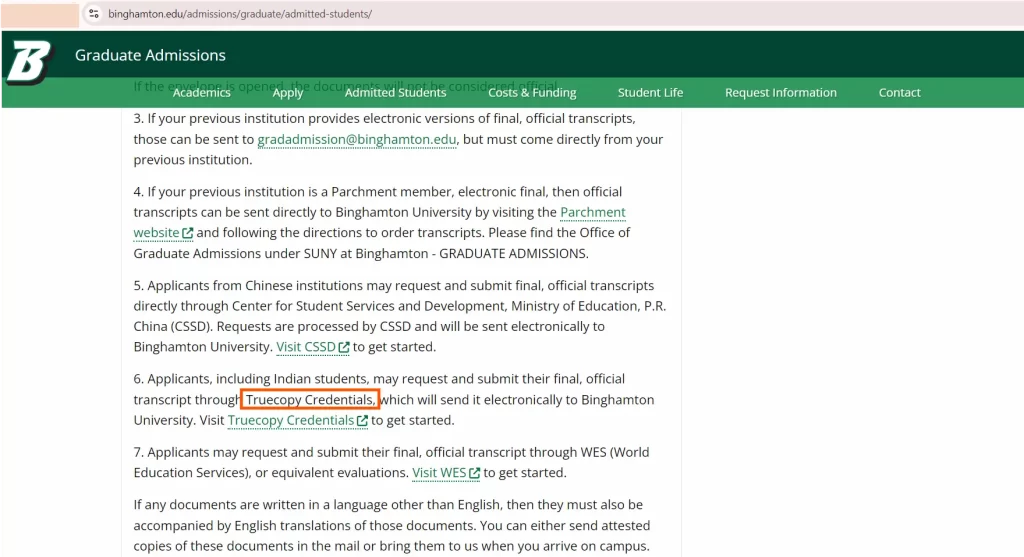Click the highlighted 'Truecopy Credentials,' text in item 6

pos(310,400)
